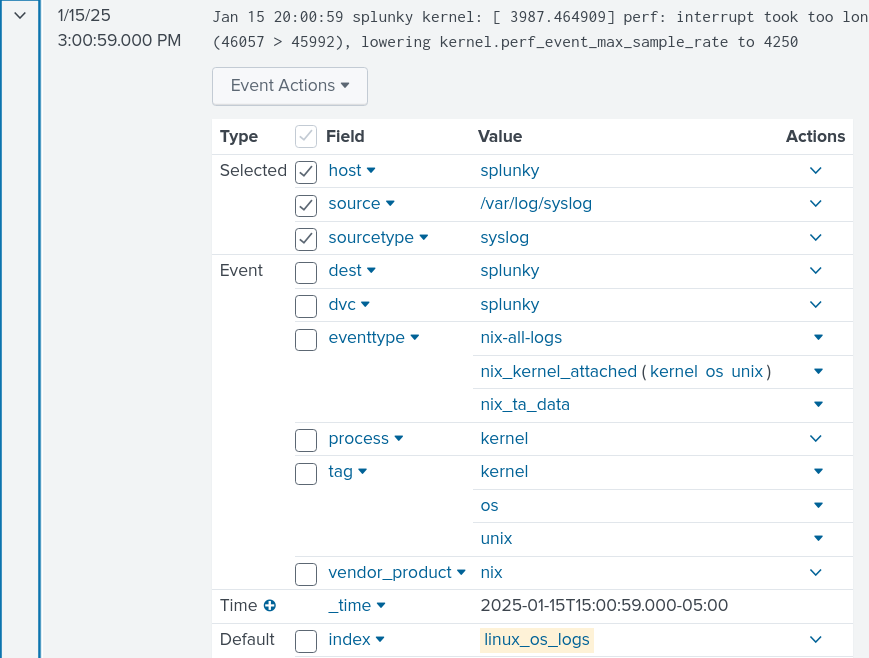Screen dimensions: 869x658
Task: Open the process field name menu
Action: click(366, 438)
